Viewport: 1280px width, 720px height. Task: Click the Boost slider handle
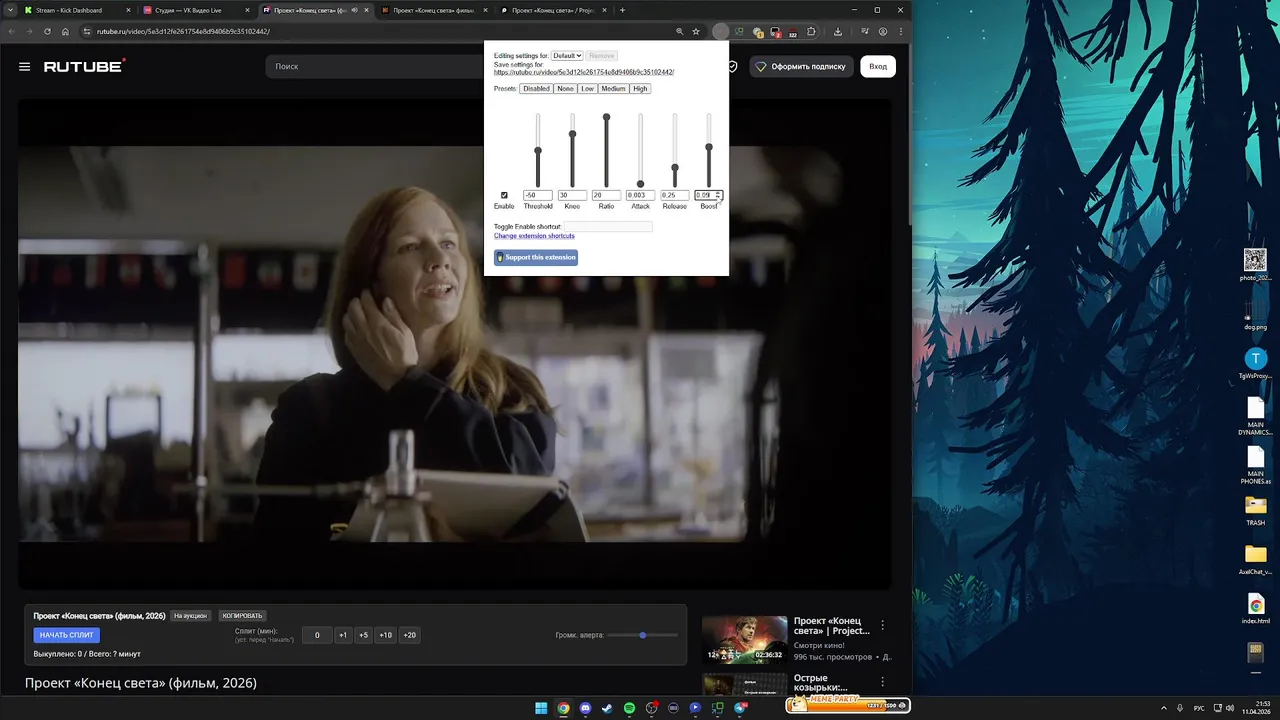coord(709,148)
